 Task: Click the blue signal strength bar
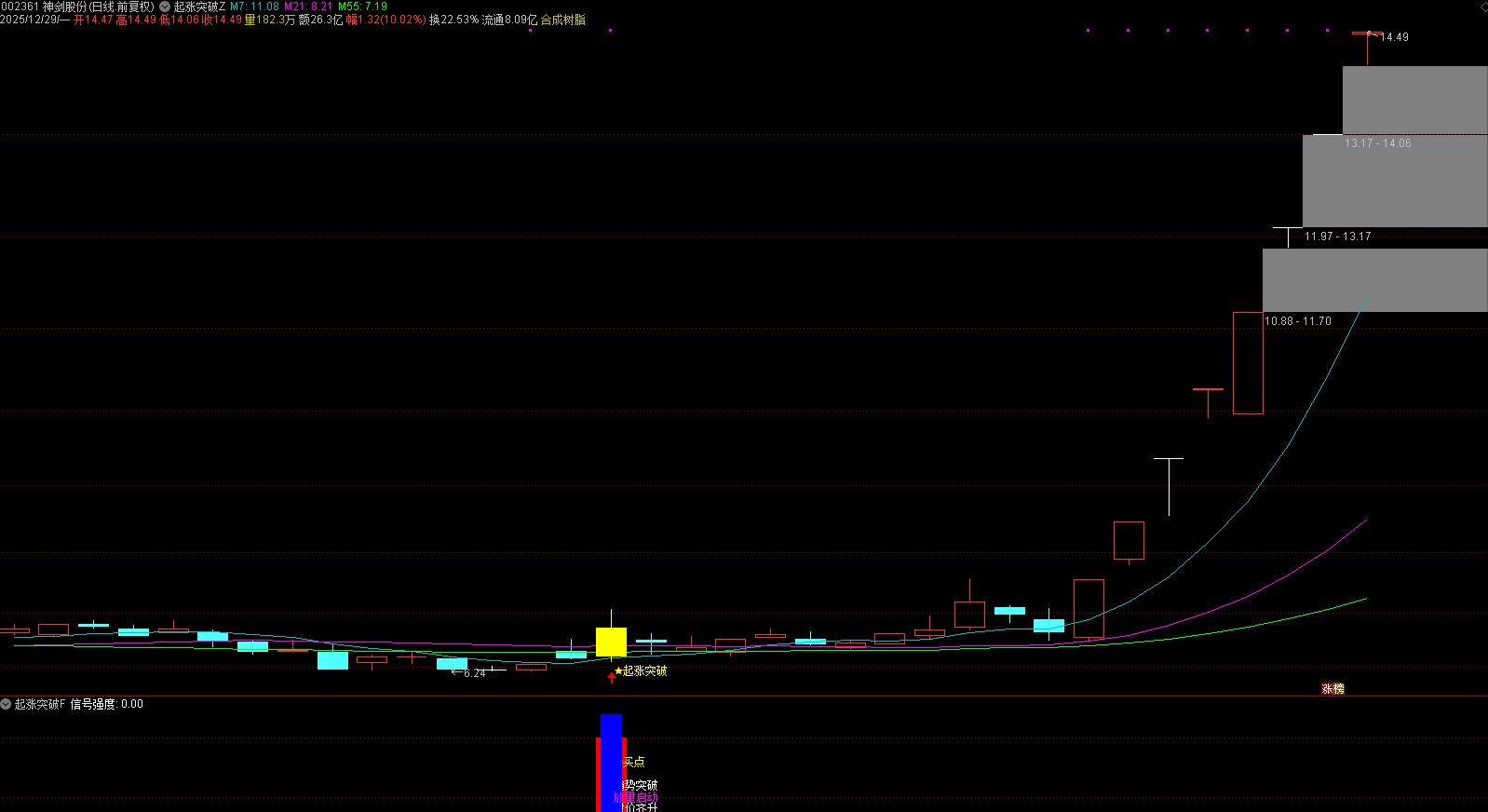[611, 763]
